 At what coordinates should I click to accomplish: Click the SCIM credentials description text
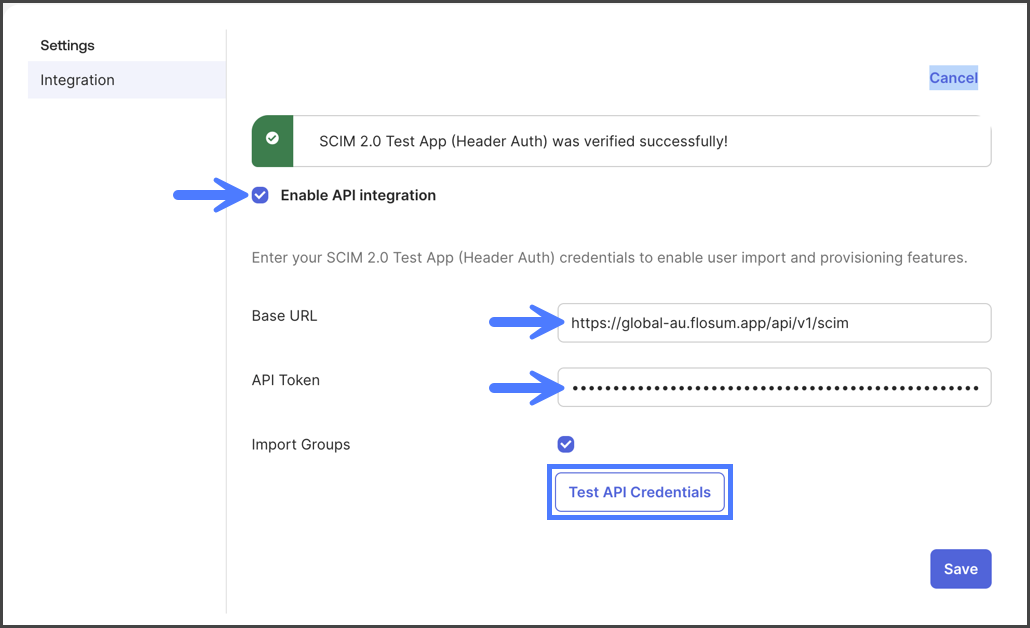click(x=609, y=257)
